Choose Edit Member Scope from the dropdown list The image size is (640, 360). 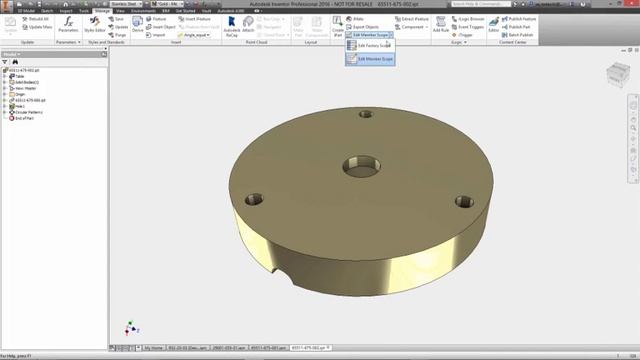tap(370, 59)
